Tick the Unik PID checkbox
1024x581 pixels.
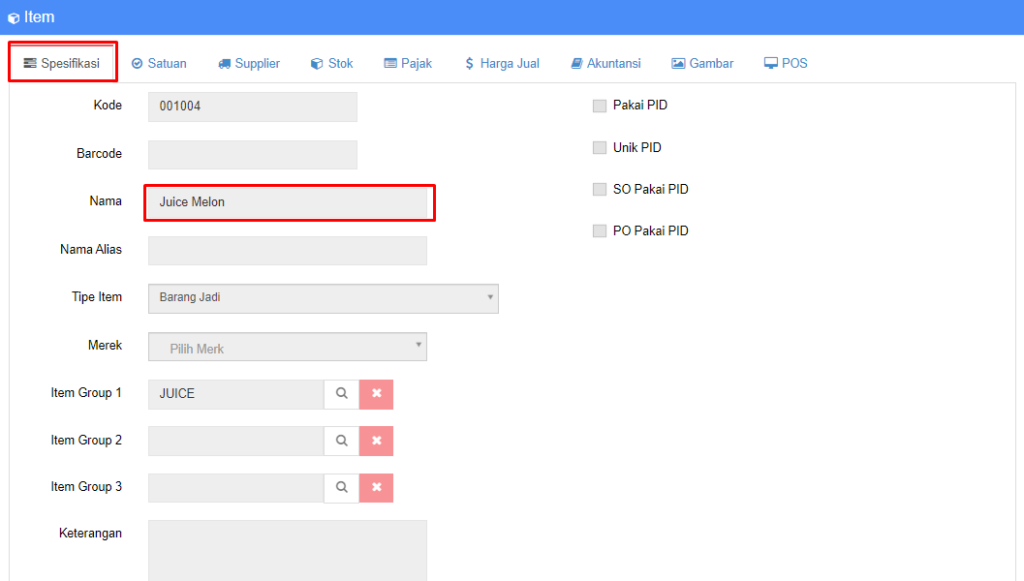click(600, 148)
